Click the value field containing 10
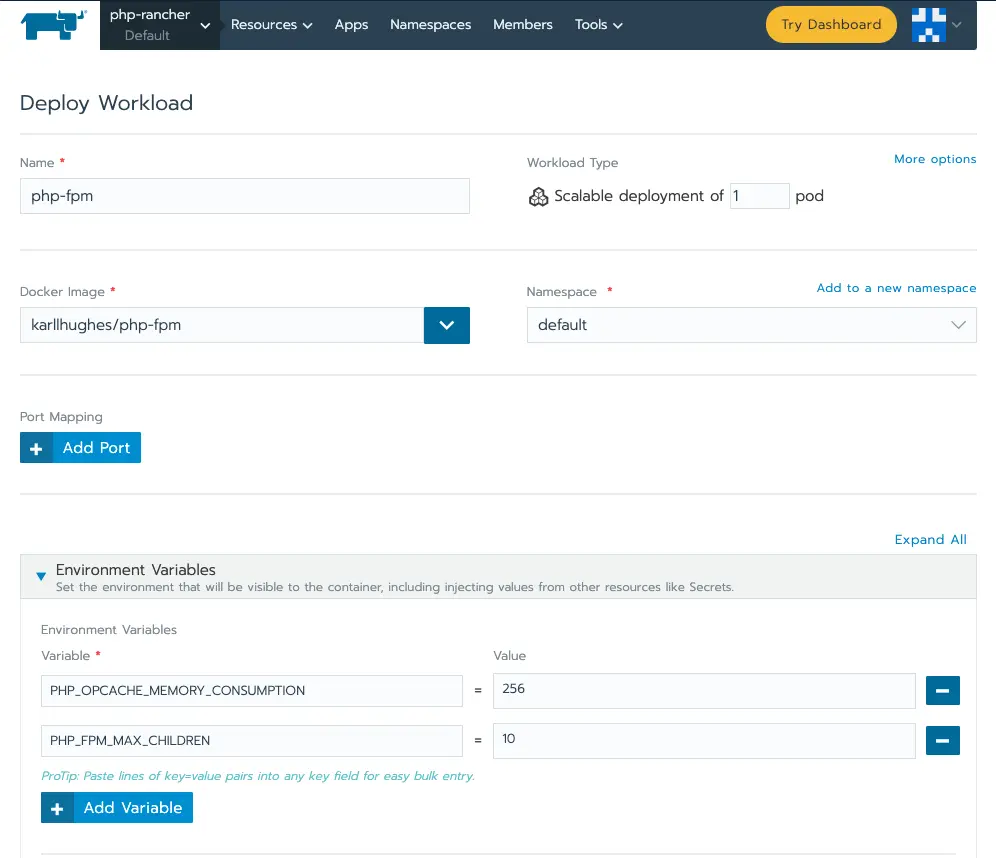Screen dimensions: 996x858 (704, 741)
